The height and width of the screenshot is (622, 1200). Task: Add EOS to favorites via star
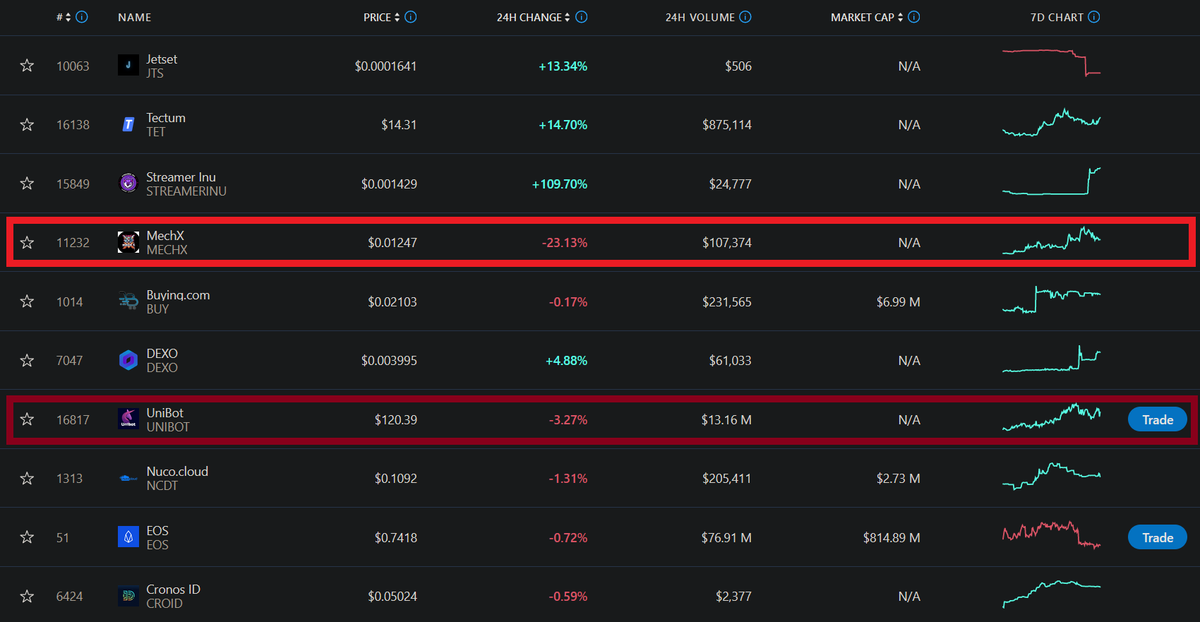pos(26,537)
